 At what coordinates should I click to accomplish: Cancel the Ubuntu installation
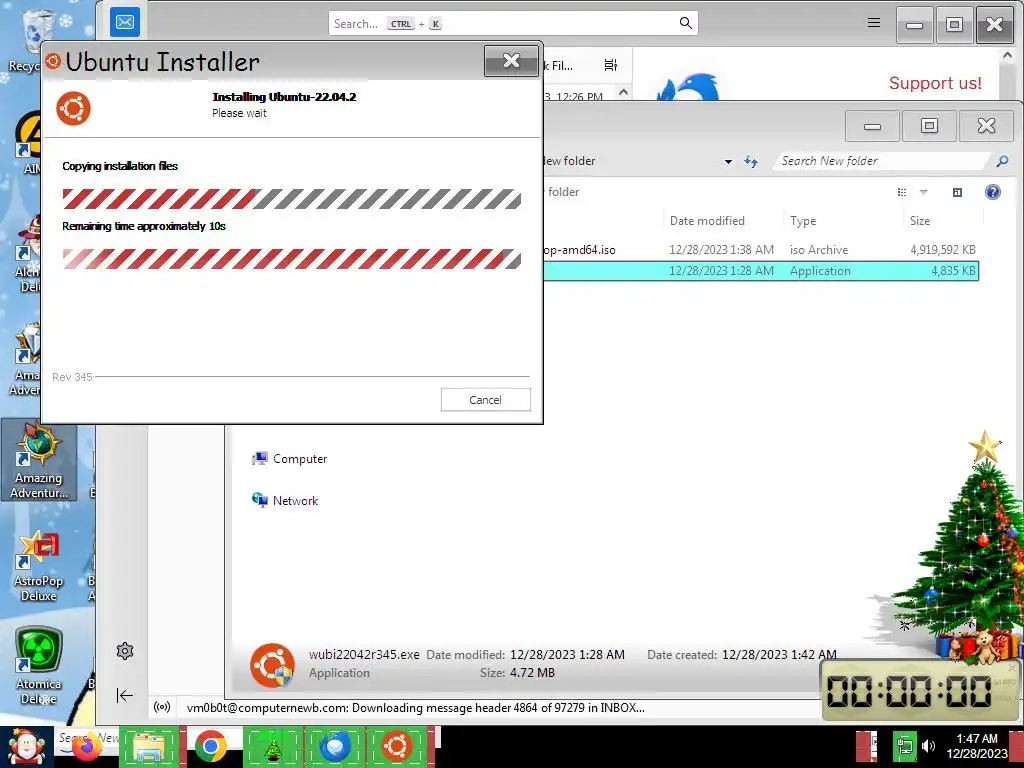click(x=485, y=400)
